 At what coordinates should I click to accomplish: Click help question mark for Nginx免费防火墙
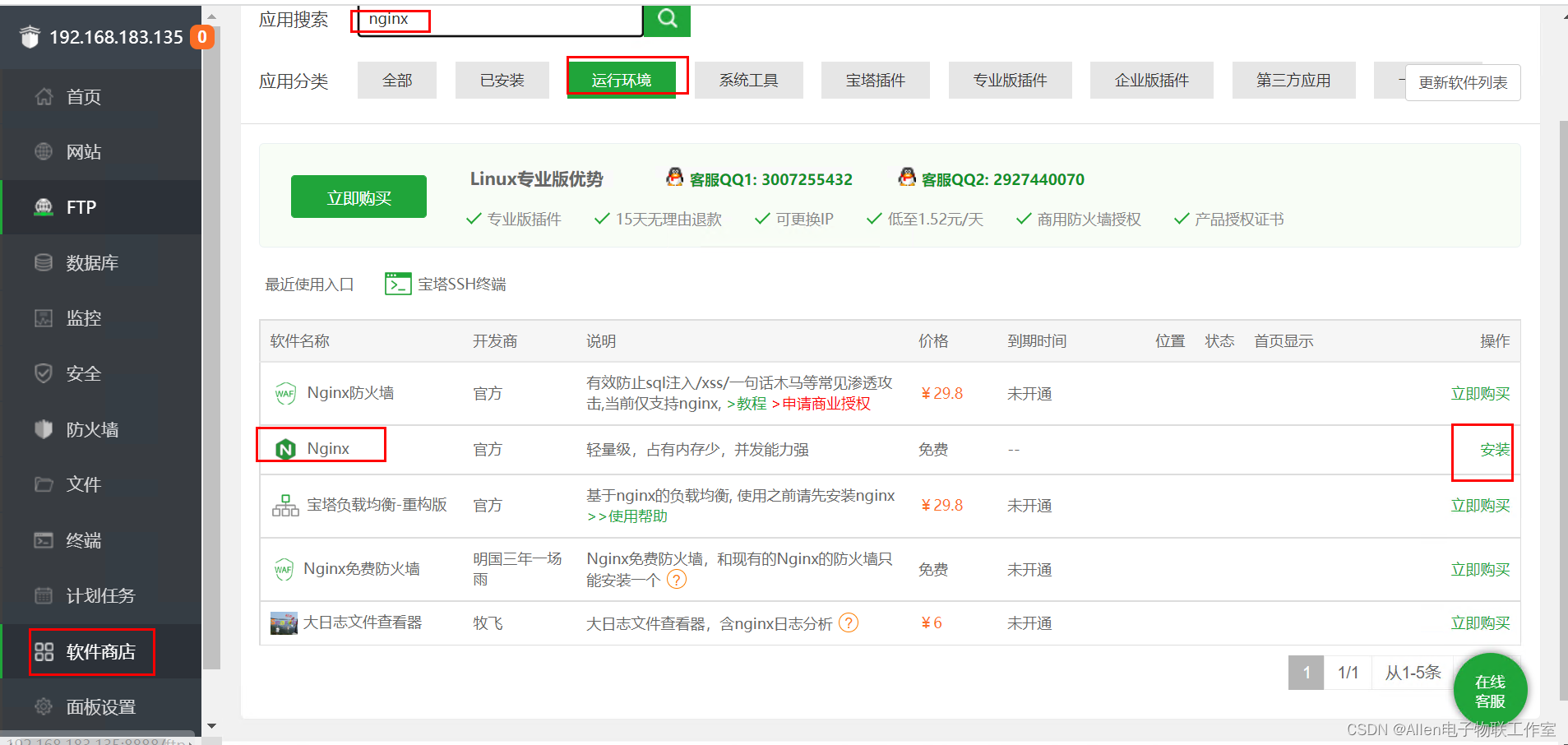pos(677,580)
